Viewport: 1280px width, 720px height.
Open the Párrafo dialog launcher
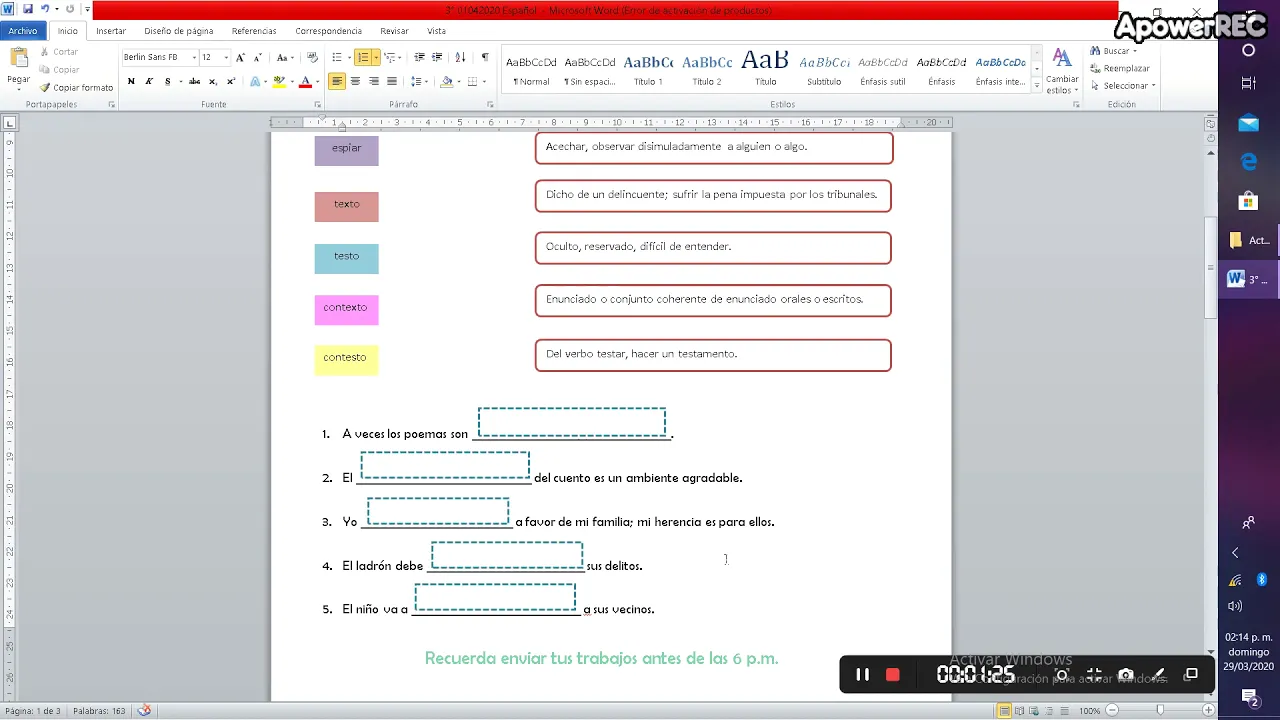click(x=491, y=105)
